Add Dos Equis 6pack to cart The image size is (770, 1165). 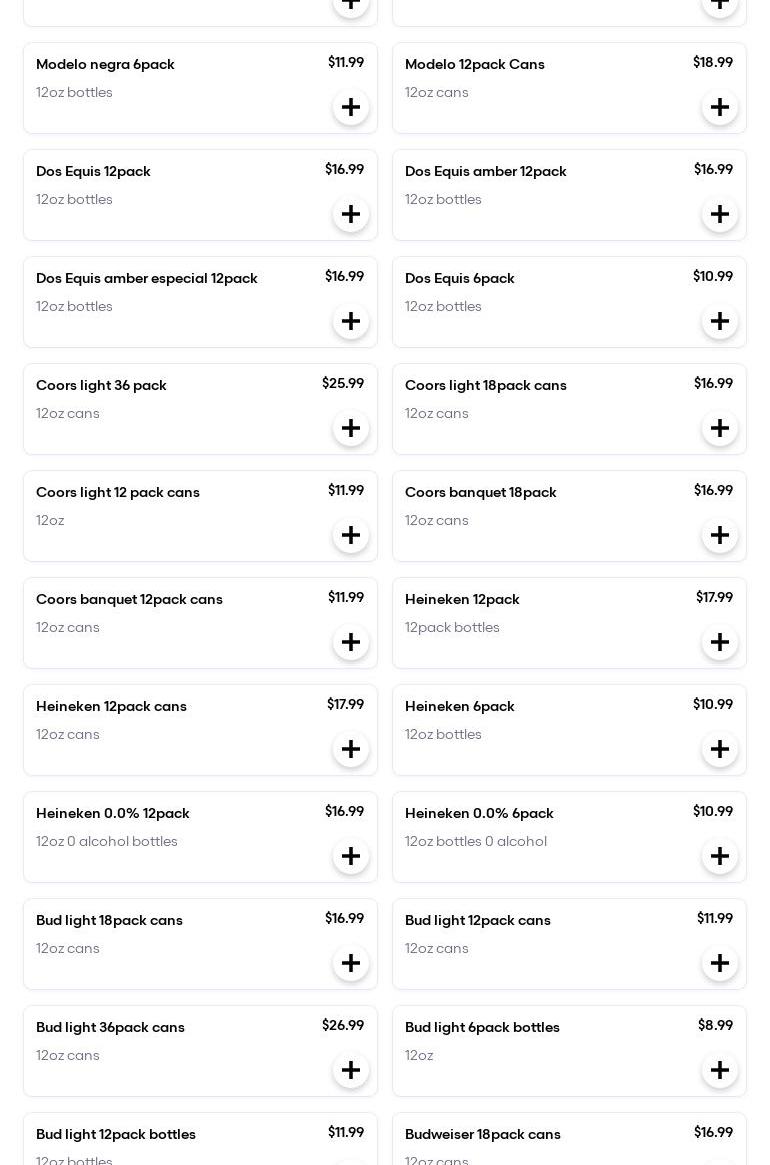pyautogui.click(x=720, y=322)
